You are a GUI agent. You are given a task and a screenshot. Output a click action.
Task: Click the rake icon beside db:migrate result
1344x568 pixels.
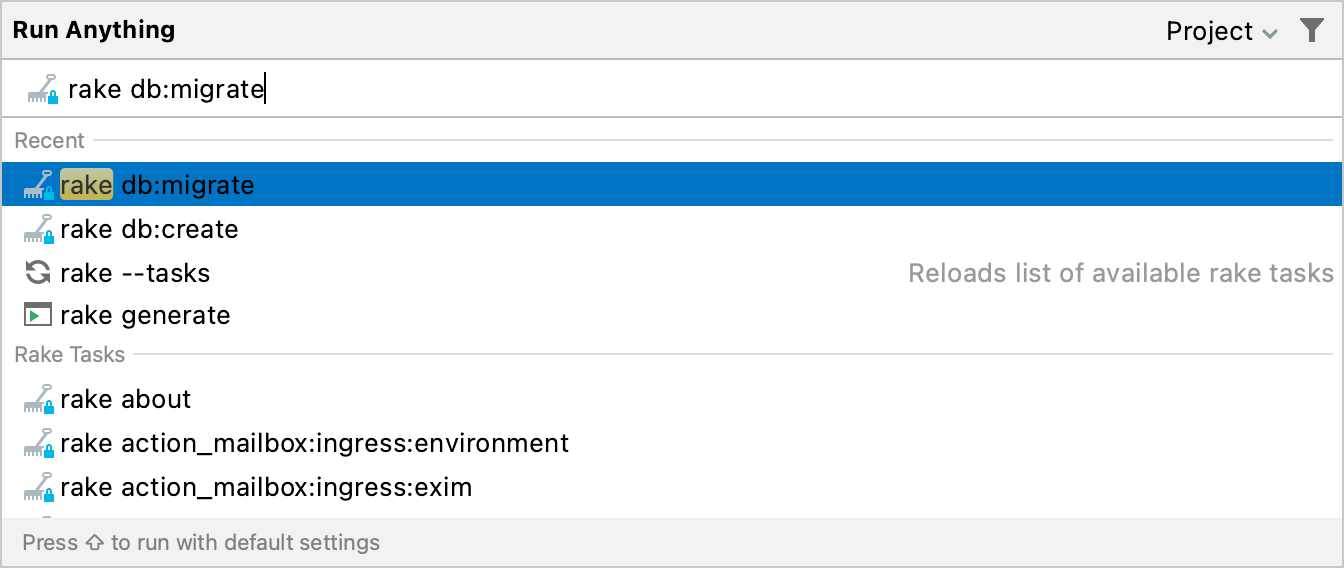(39, 185)
